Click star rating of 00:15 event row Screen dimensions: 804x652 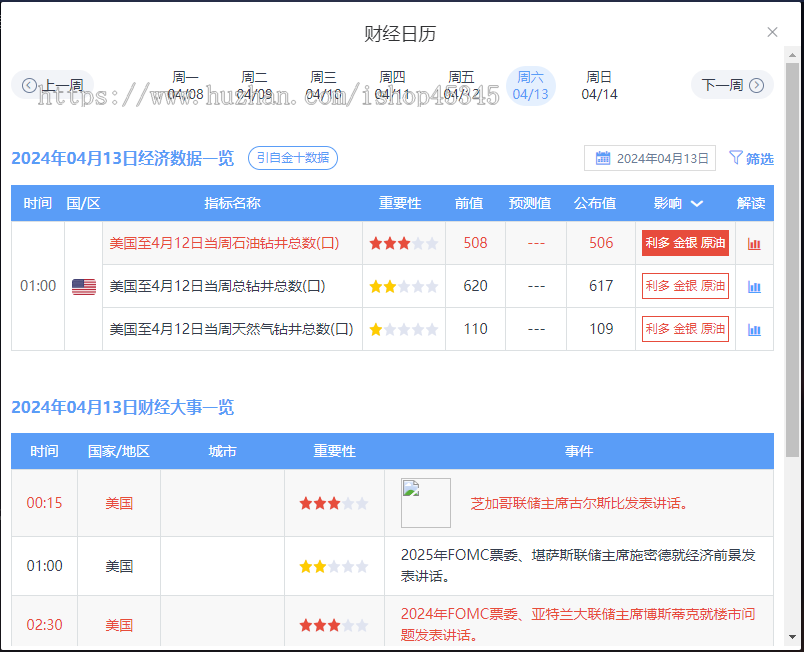[x=334, y=504]
